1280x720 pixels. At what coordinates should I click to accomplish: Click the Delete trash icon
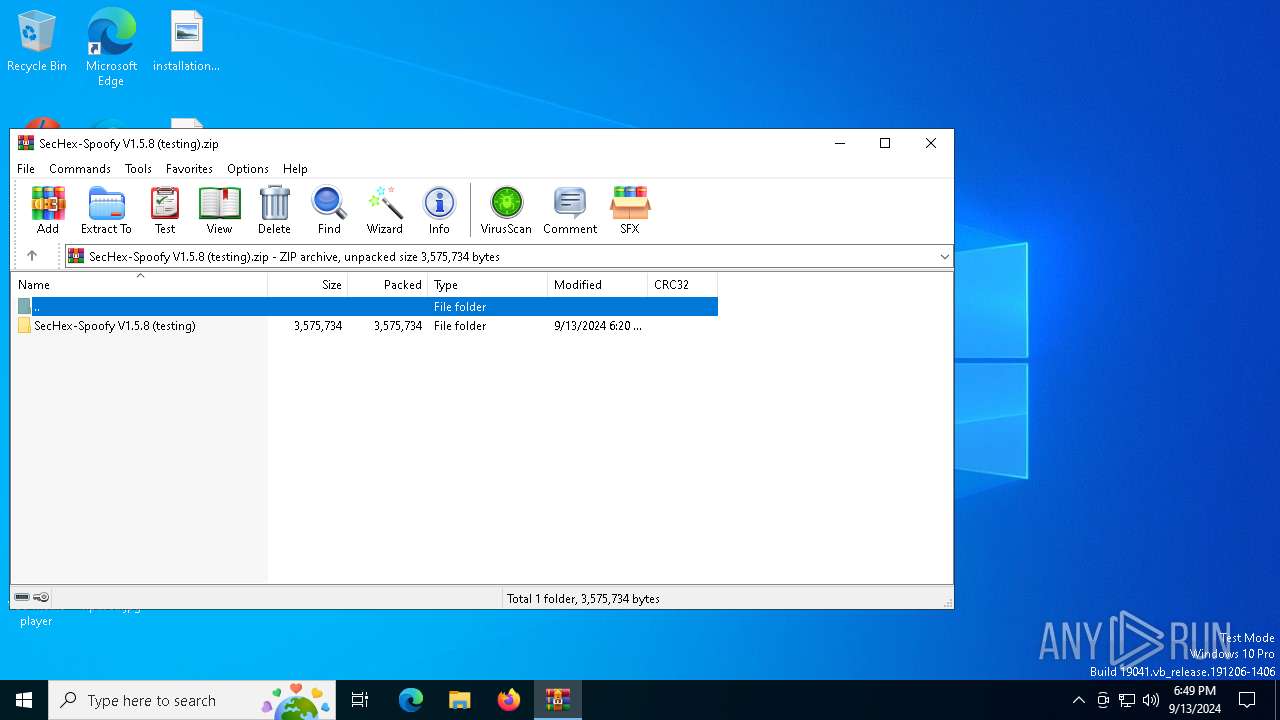click(274, 210)
